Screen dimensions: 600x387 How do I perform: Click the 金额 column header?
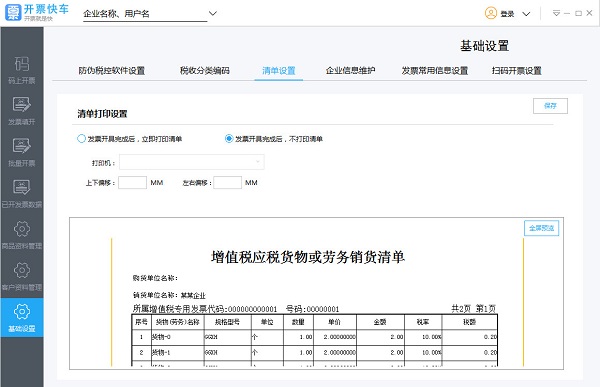coord(380,322)
